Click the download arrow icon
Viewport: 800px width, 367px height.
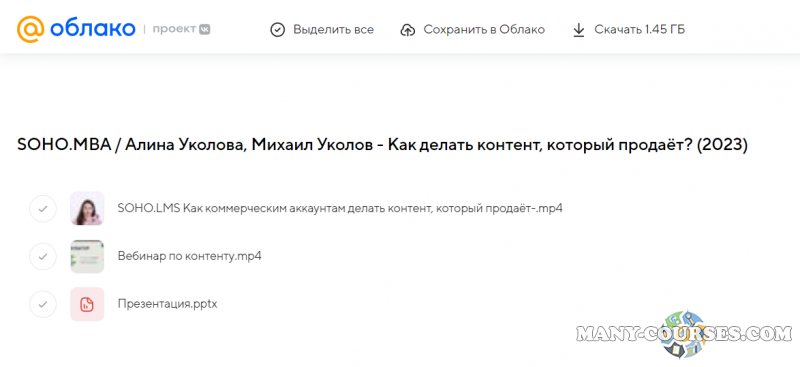578,30
